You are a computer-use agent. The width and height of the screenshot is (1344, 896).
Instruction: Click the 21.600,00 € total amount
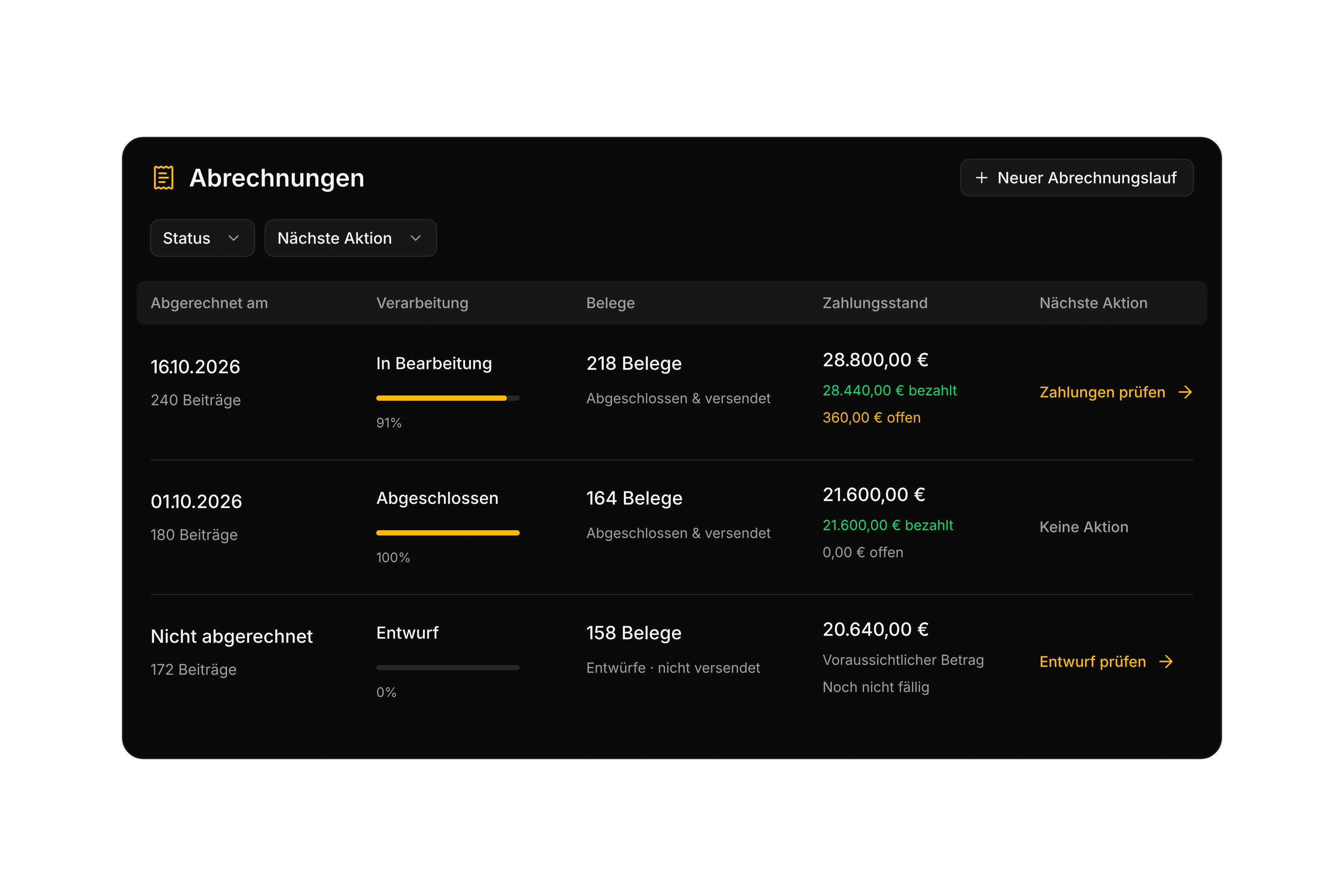pos(874,495)
